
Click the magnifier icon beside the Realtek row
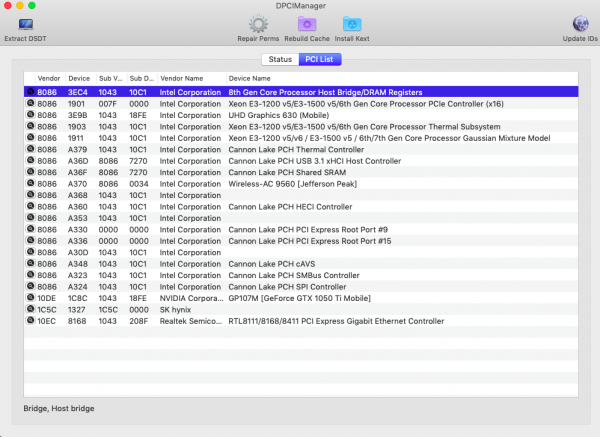pyautogui.click(x=30, y=321)
